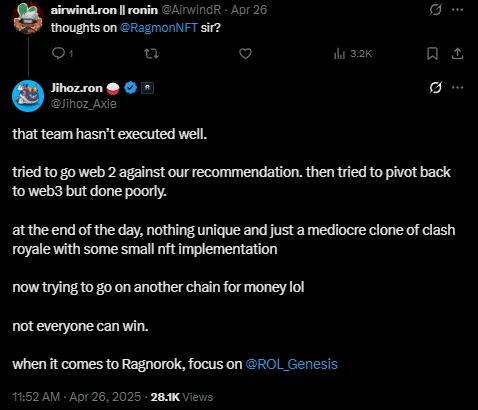The image size is (478, 410).
Task: Open the 11:52 AM Apr 26, 2025 timestamp
Action: pyautogui.click(x=77, y=397)
